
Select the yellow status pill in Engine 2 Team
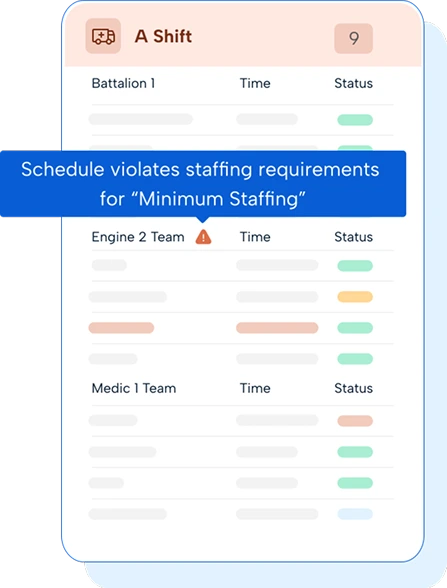click(355, 297)
